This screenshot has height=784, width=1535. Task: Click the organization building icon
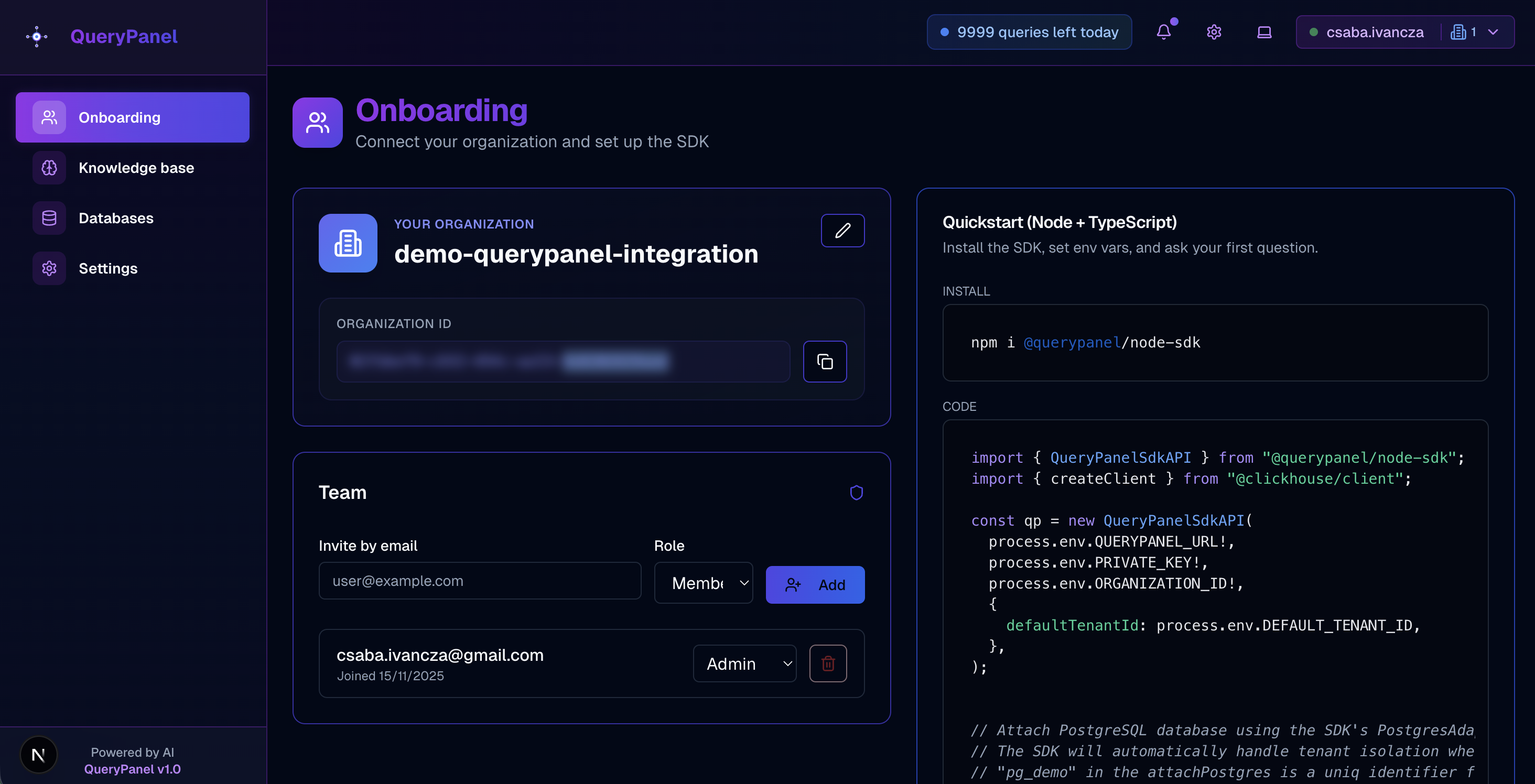coord(348,243)
